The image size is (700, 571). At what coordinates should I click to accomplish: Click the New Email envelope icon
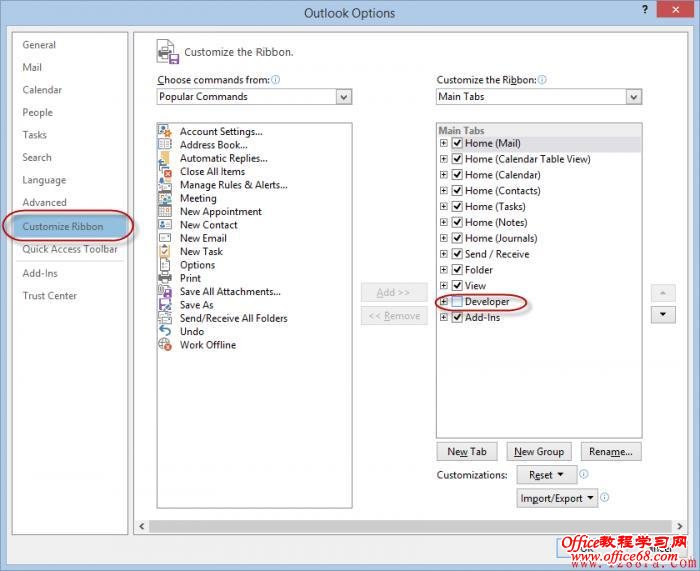165,238
